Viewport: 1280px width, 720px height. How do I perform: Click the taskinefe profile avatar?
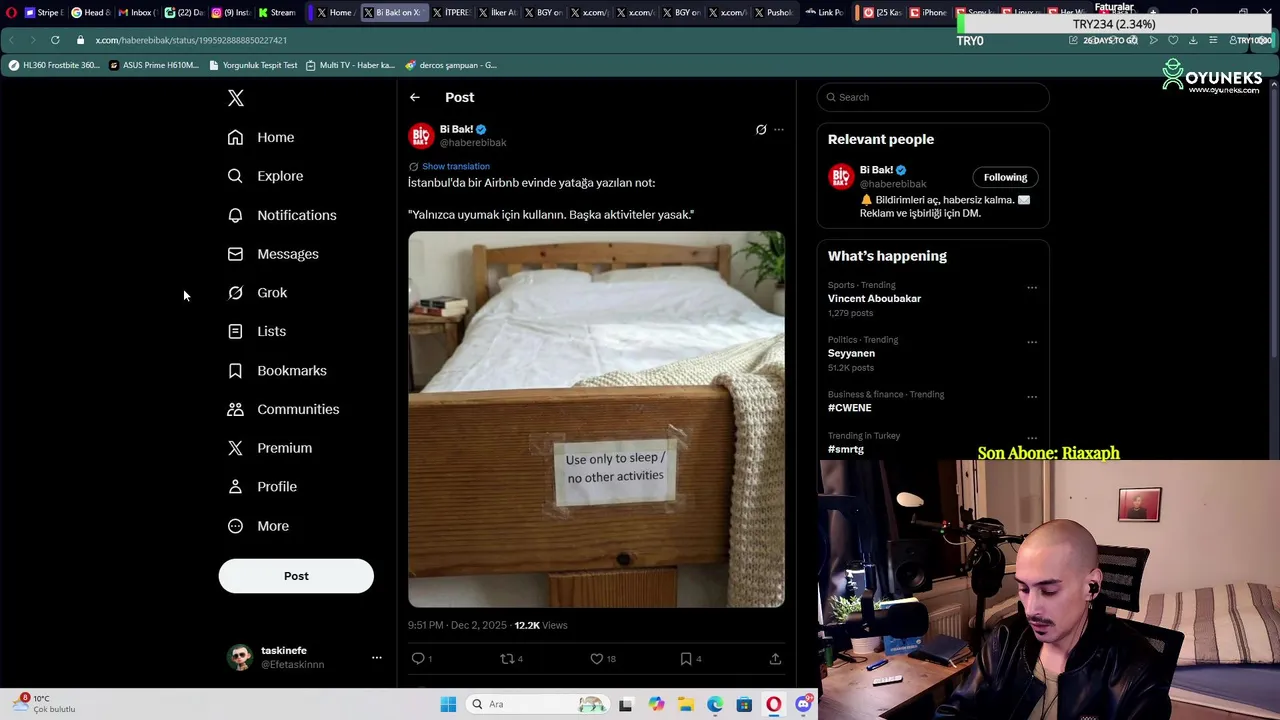tap(240, 657)
